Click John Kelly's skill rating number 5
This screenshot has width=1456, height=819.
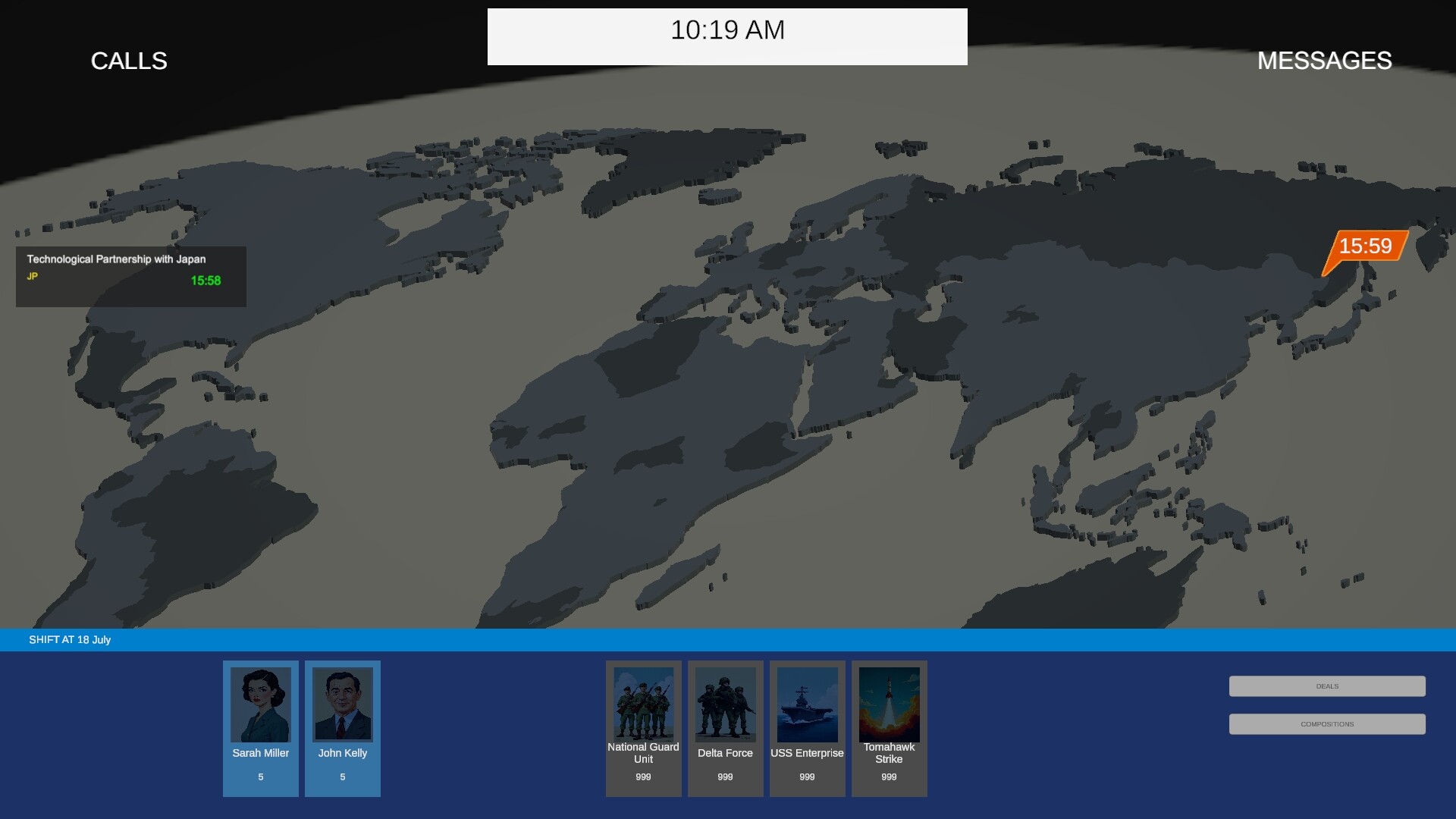point(343,777)
